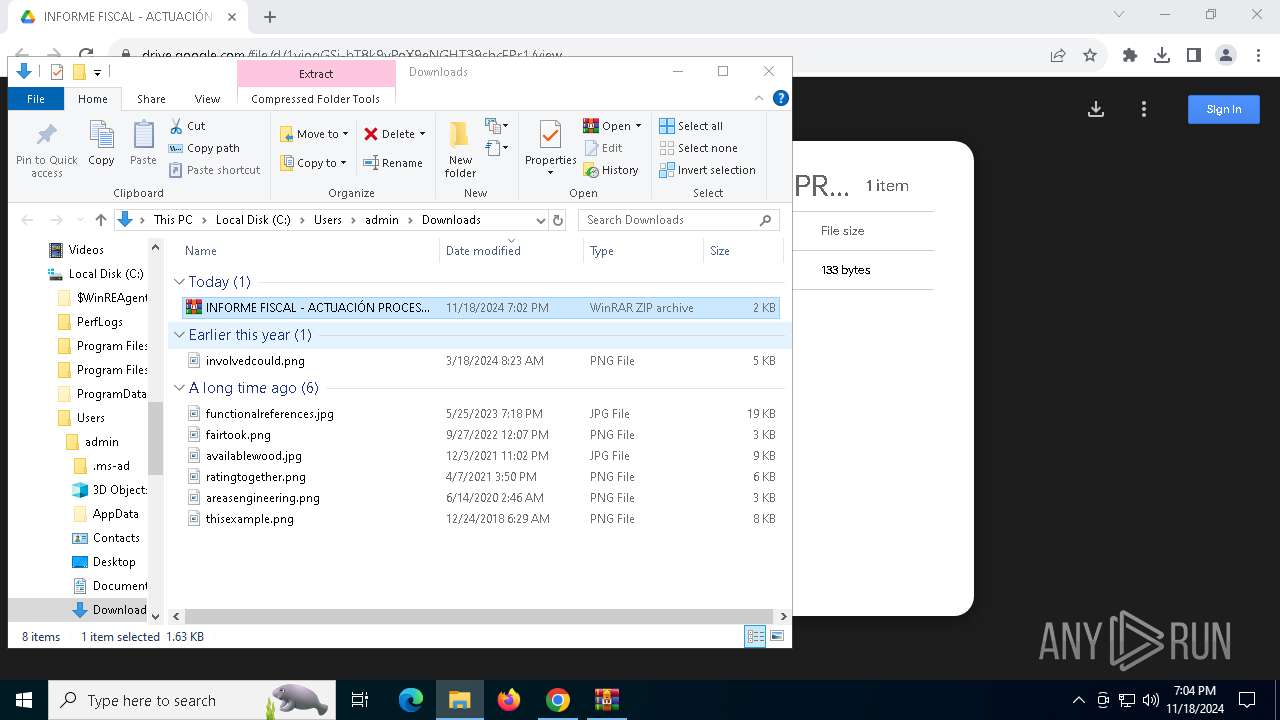Switch to the Home ribbon tab
Image resolution: width=1280 pixels, height=720 pixels.
[93, 99]
